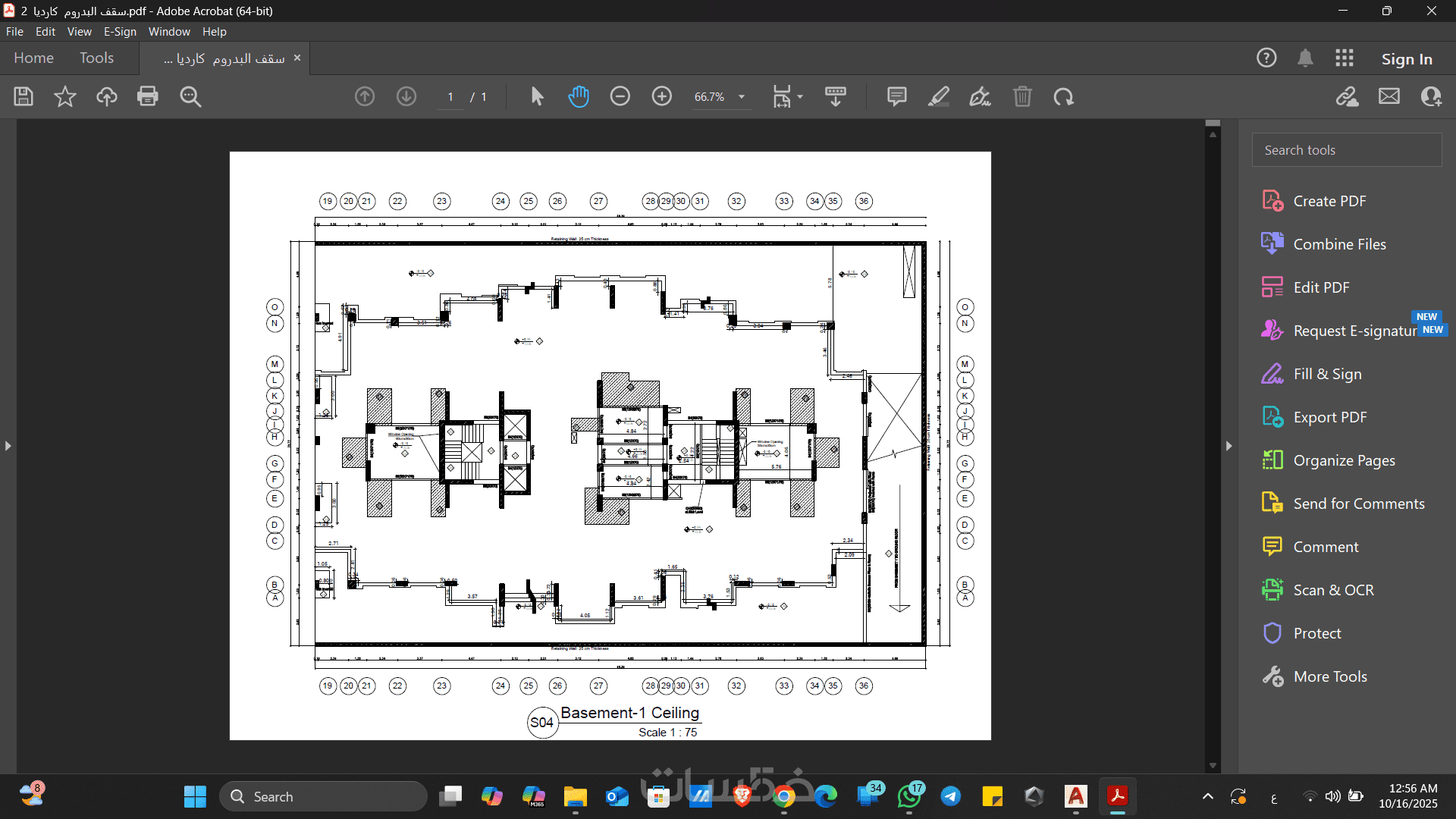This screenshot has height=819, width=1456.
Task: Open the fit page options dropdown
Action: coord(800,97)
